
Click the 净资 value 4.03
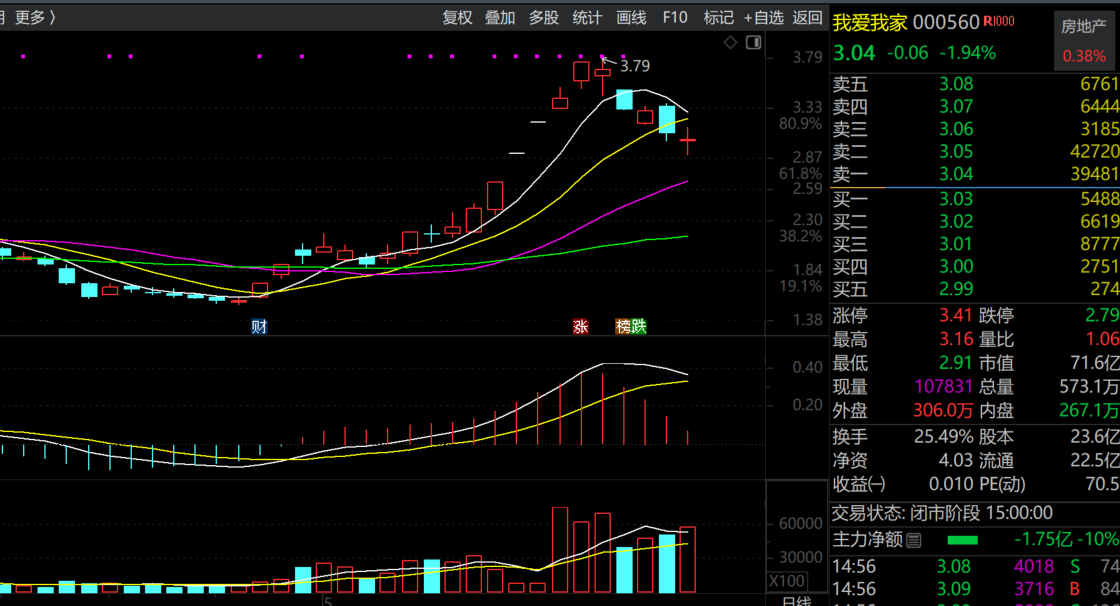click(956, 460)
